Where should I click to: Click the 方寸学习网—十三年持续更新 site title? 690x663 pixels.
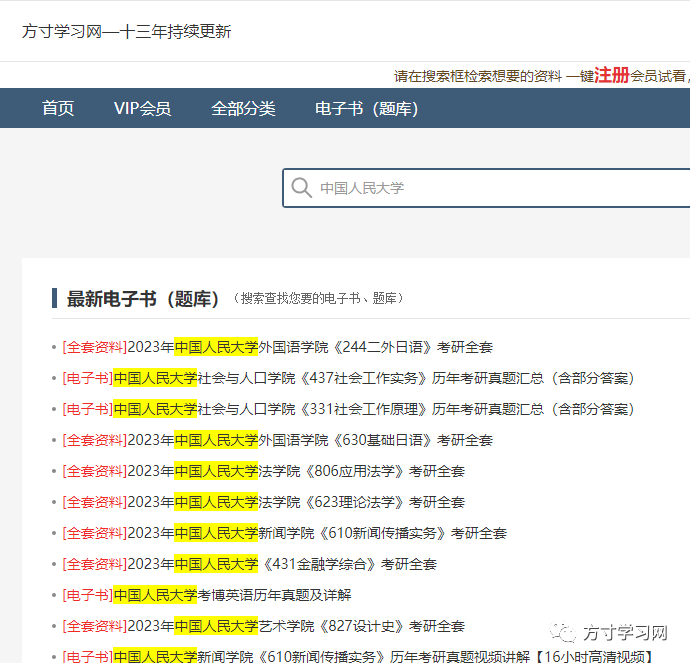pos(126,32)
